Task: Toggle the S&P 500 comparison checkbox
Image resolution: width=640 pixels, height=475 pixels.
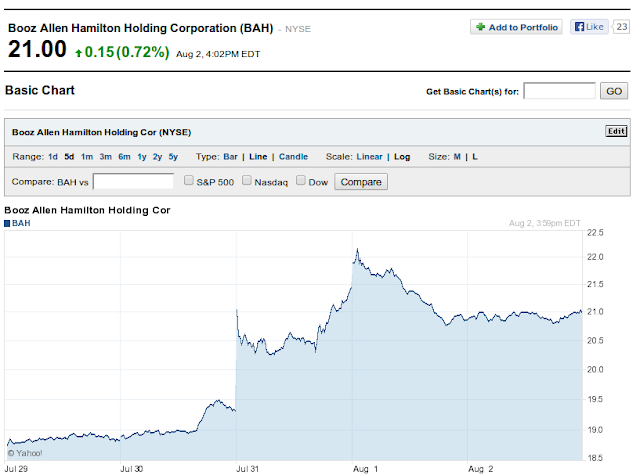Action: (188, 180)
